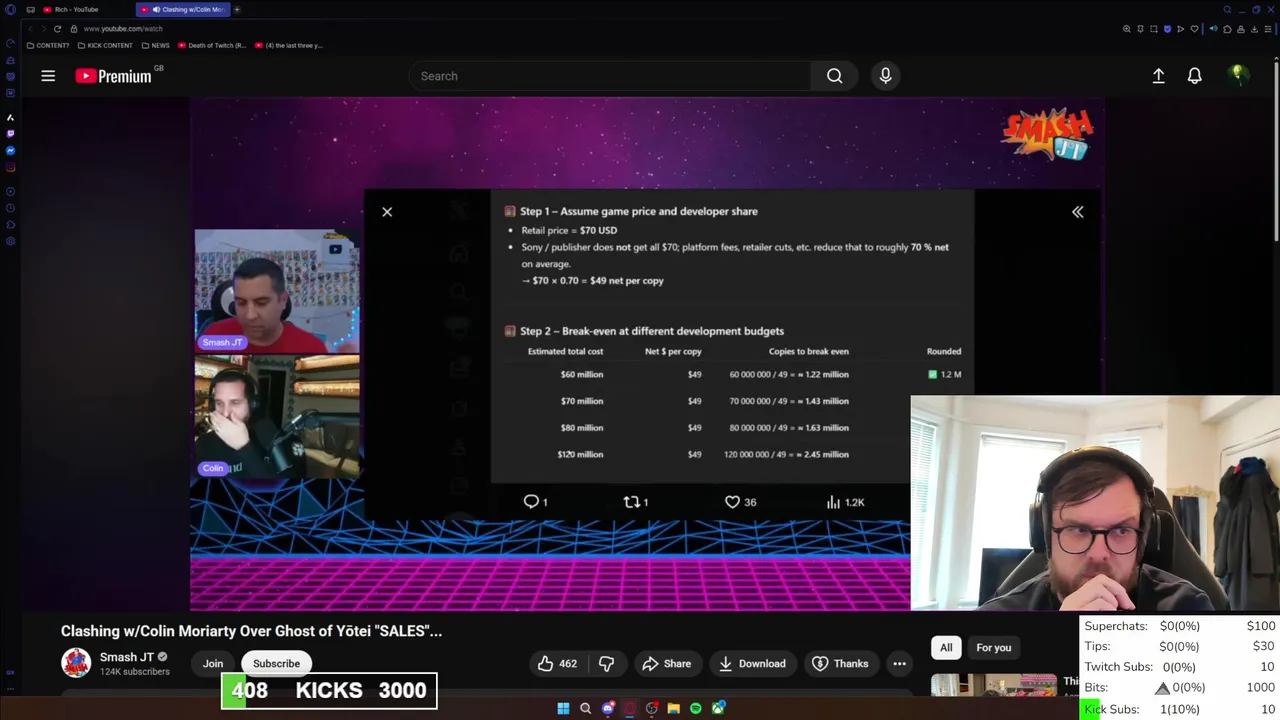Like the video with 462 likes
Screen dimensions: 1280x720
[x=557, y=664]
